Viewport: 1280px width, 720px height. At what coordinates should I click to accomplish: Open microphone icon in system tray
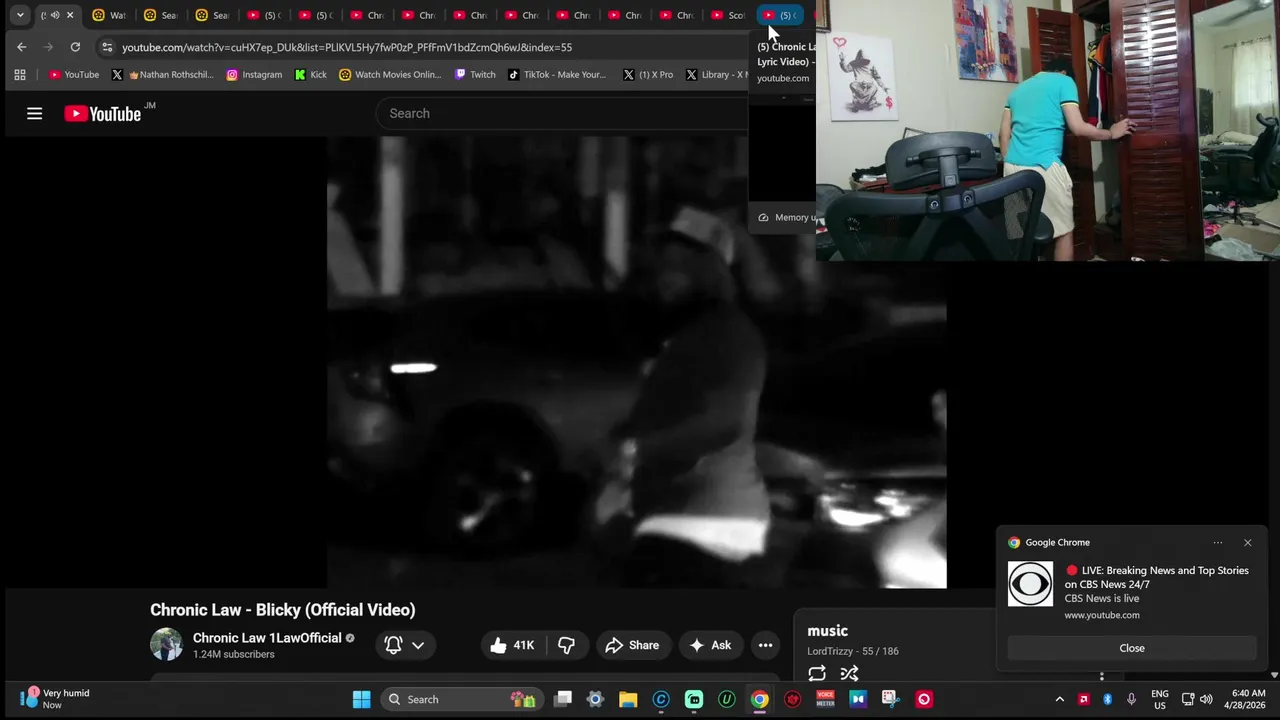[1131, 699]
